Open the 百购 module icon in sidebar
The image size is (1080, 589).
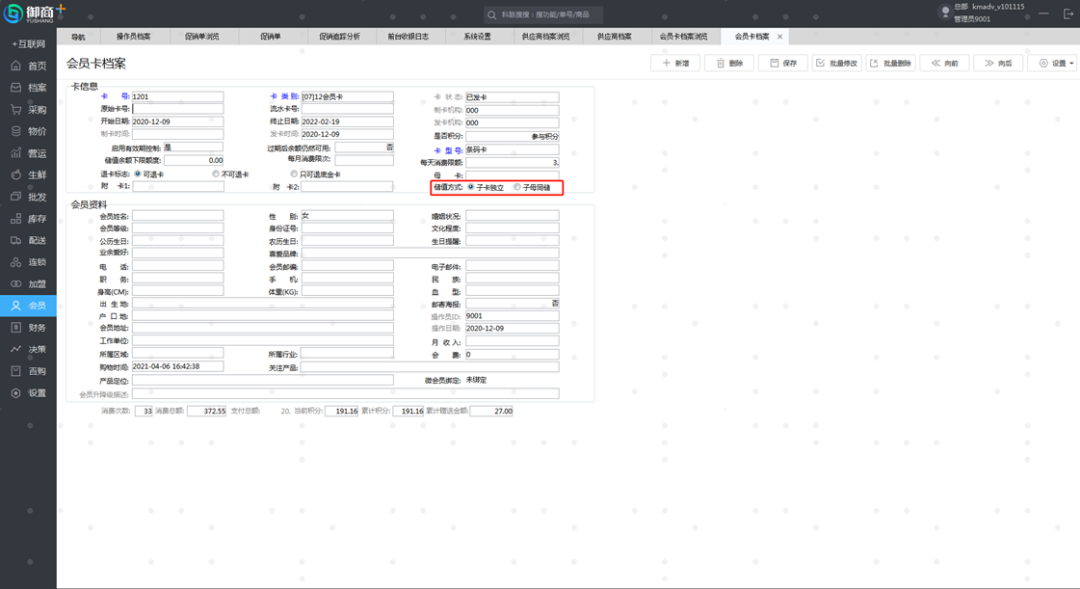click(16, 371)
